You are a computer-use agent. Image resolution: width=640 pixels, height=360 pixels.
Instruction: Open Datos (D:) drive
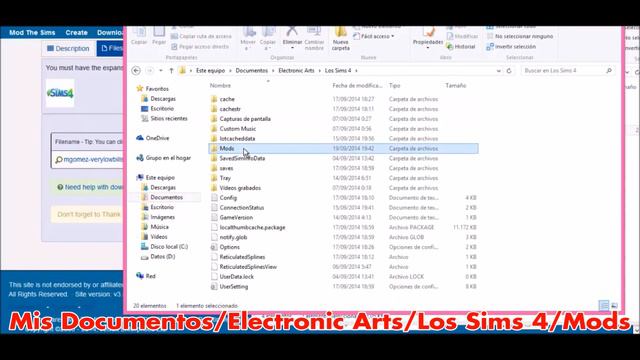[162, 256]
